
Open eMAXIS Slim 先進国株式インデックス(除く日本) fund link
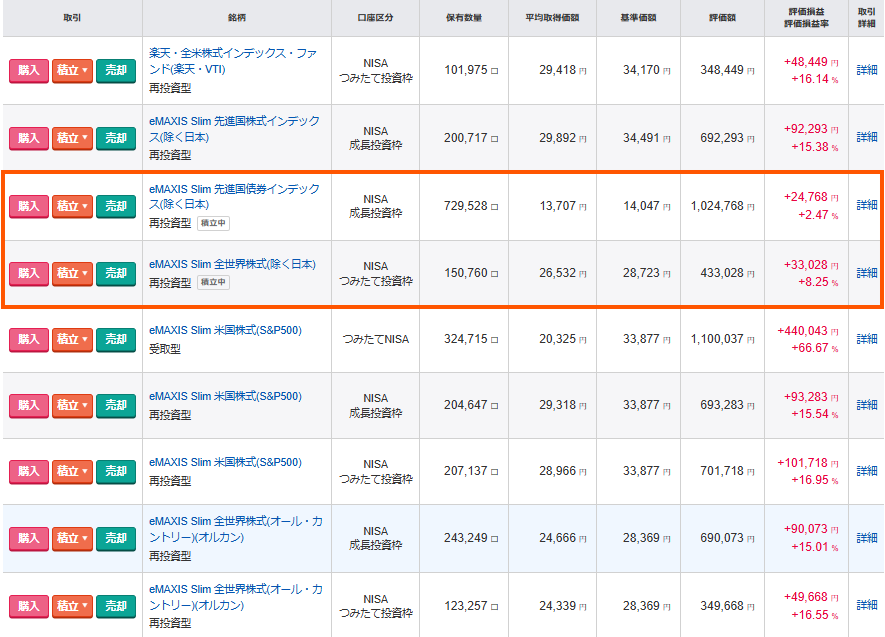234,129
